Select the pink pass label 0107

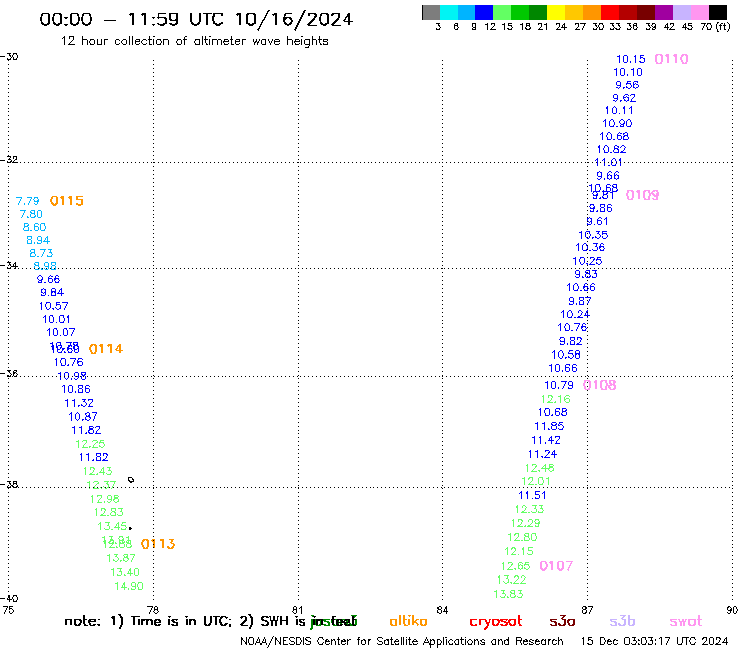point(556,566)
